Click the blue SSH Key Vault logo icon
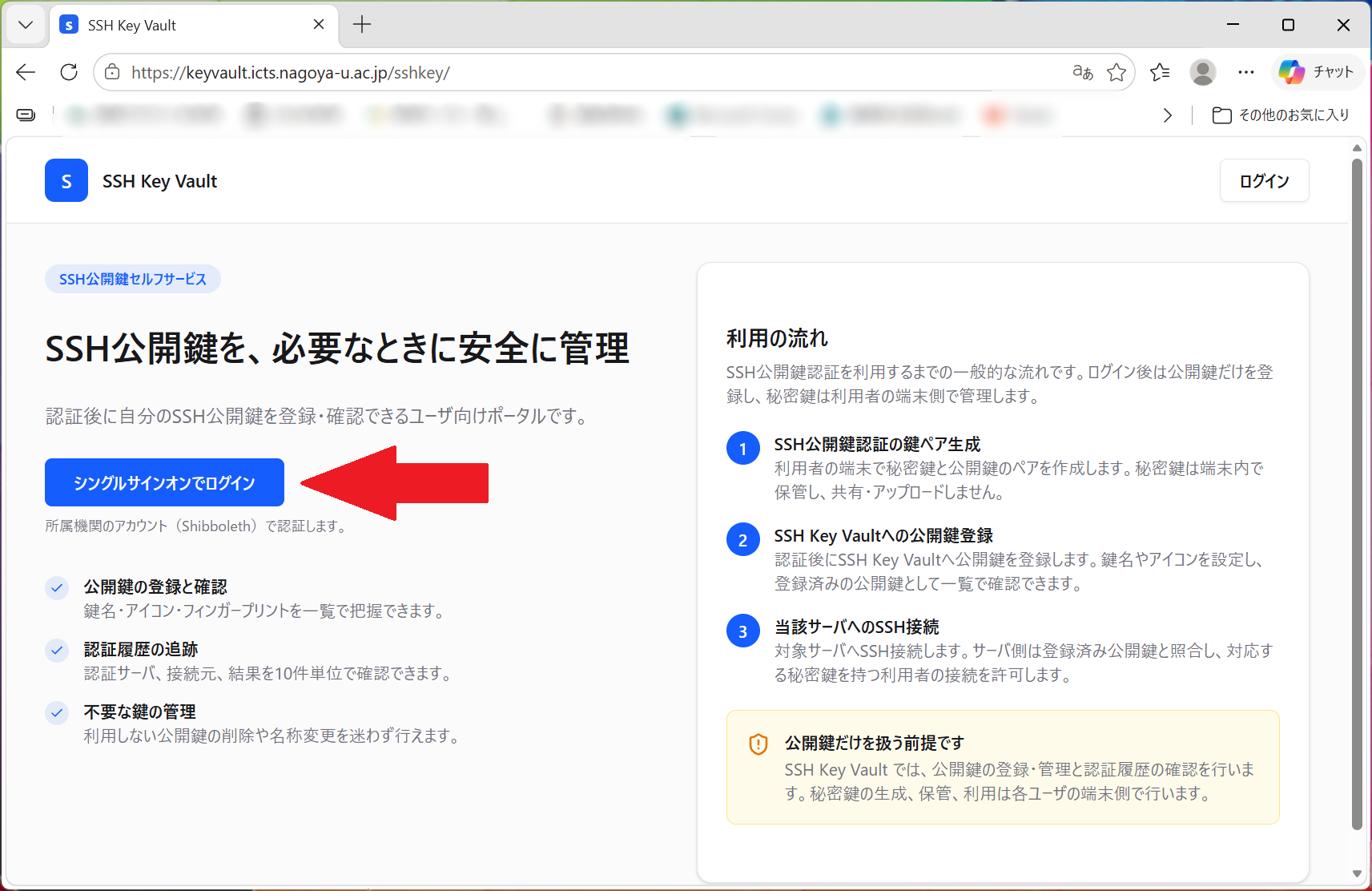This screenshot has width=1372, height=891. click(x=66, y=180)
